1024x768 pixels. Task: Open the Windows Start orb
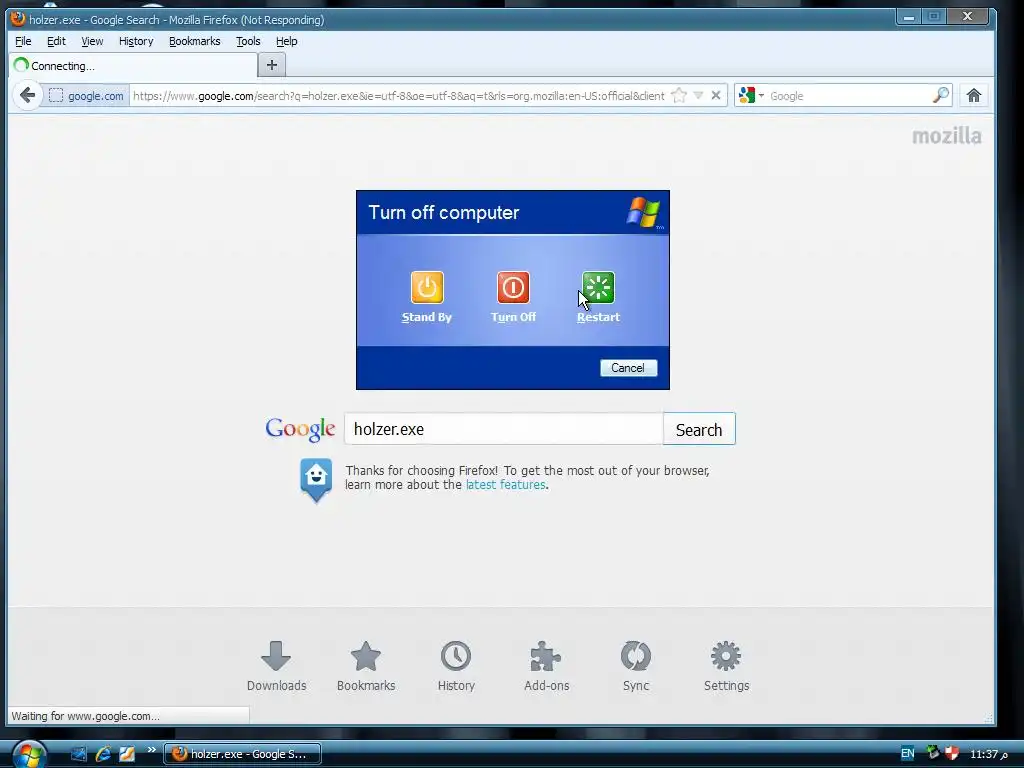pos(29,754)
